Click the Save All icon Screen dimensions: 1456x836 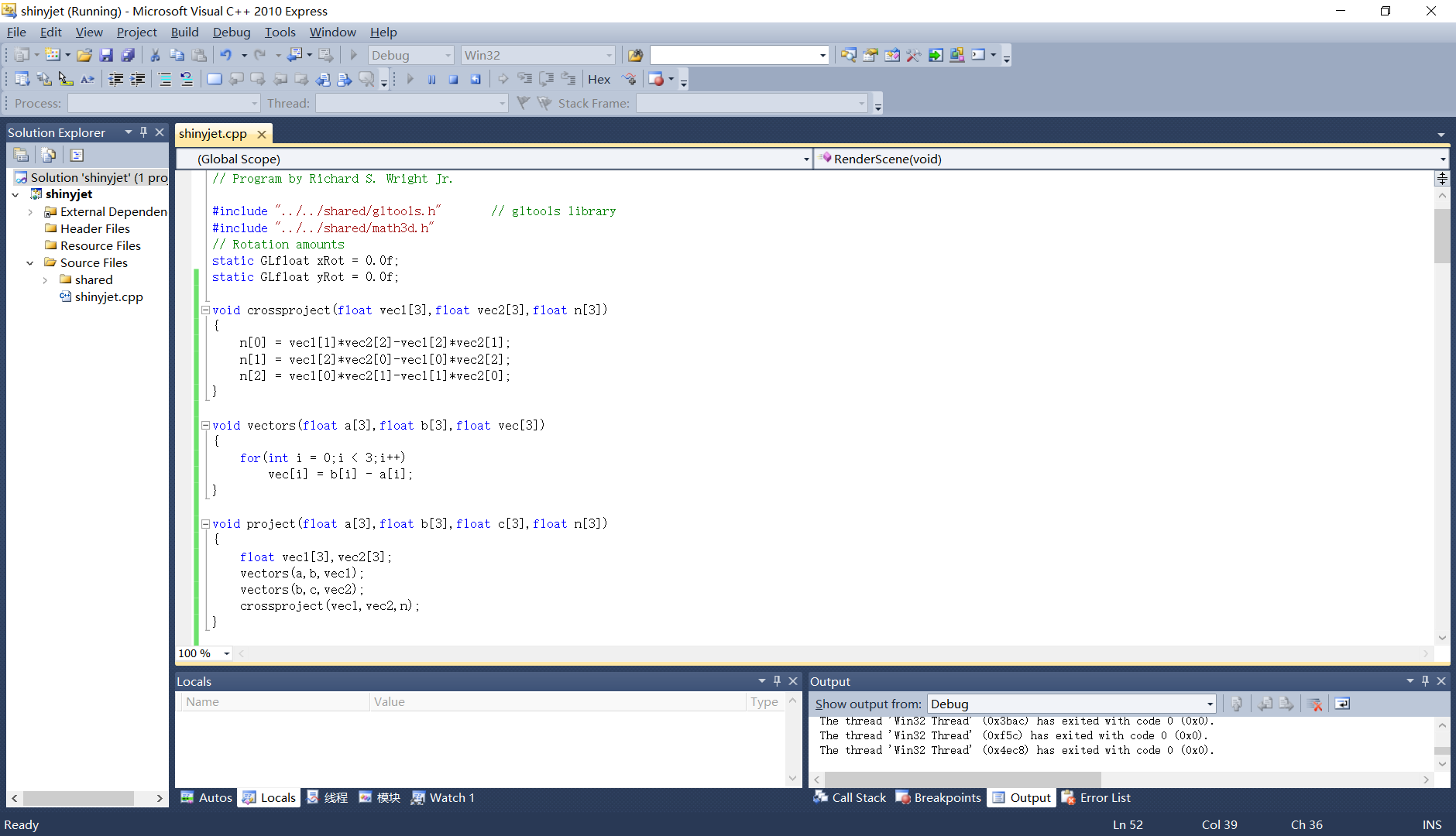(128, 55)
